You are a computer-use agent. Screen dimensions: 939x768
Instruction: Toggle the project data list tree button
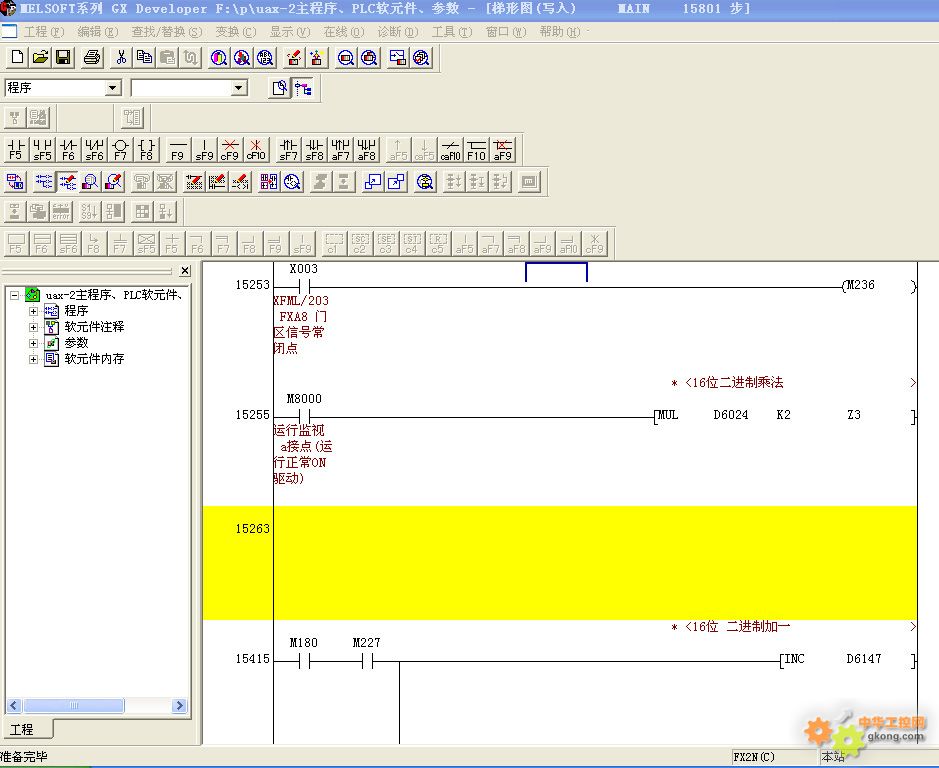click(303, 89)
